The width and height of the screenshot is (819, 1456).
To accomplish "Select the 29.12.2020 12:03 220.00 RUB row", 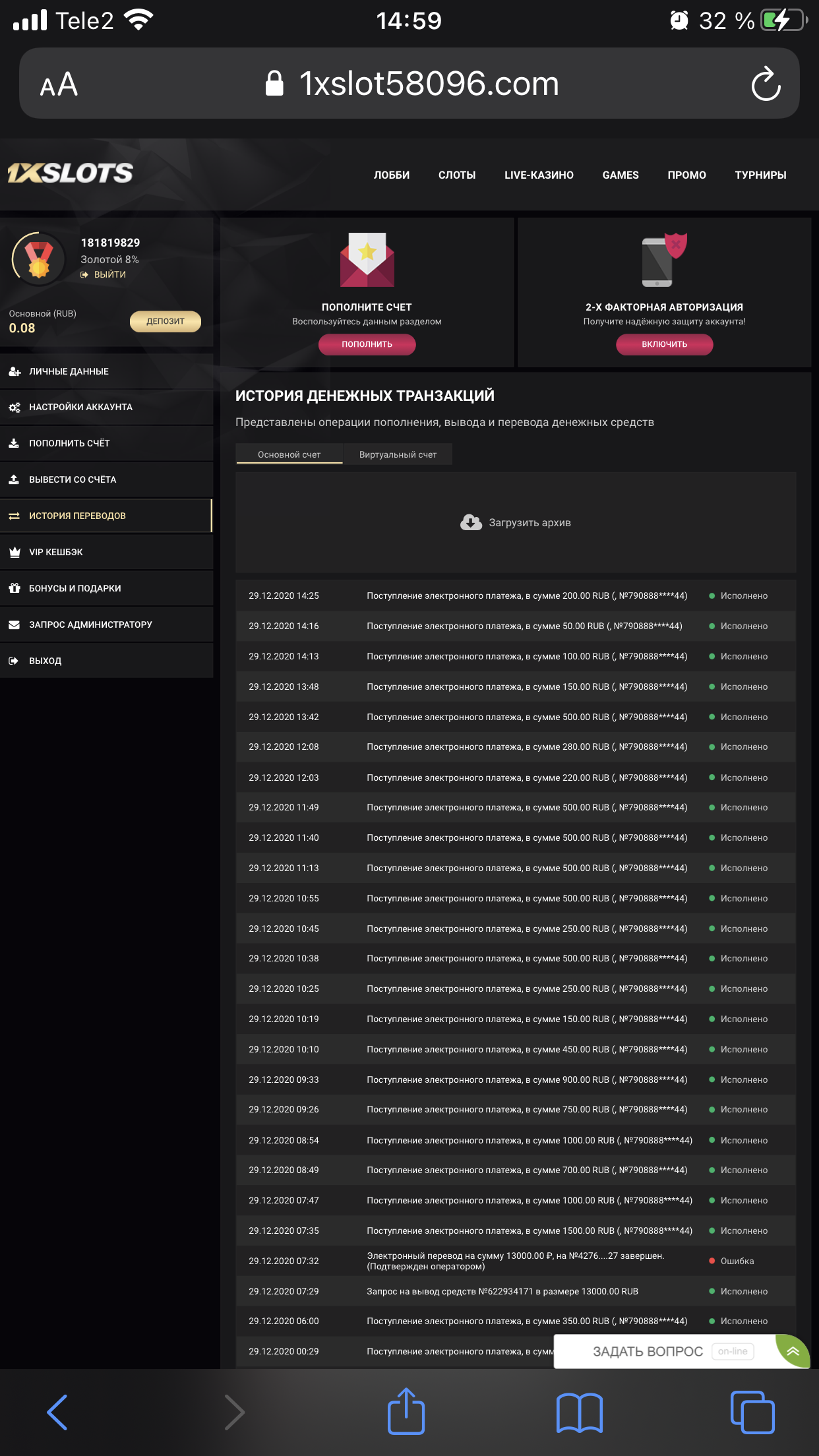I will coord(516,777).
